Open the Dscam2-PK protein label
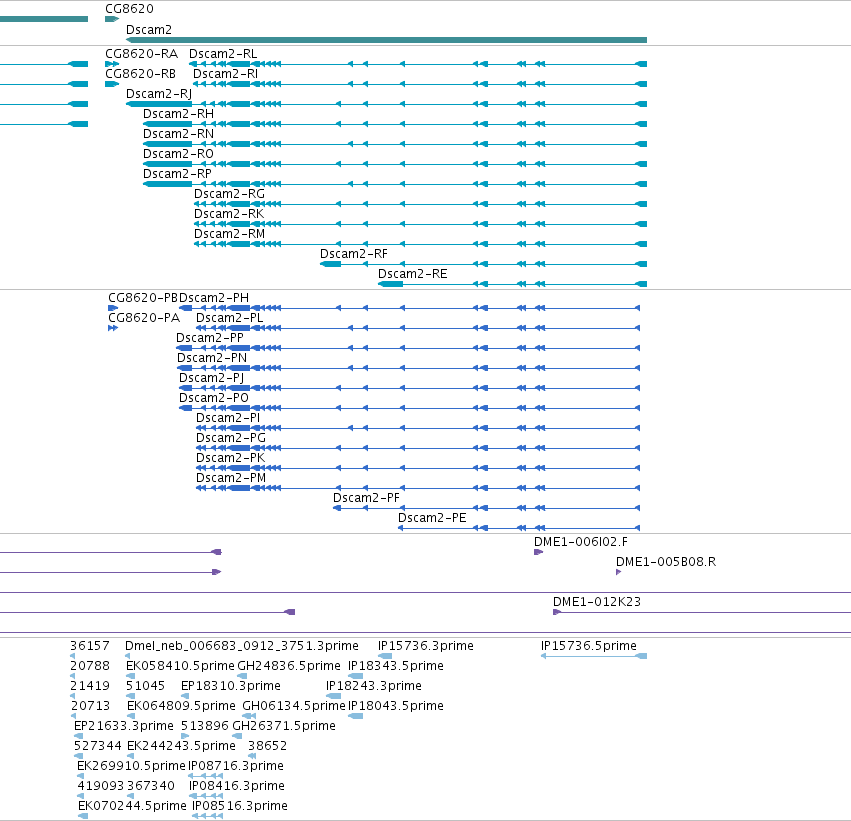Image resolution: width=851 pixels, height=821 pixels. [x=231, y=459]
